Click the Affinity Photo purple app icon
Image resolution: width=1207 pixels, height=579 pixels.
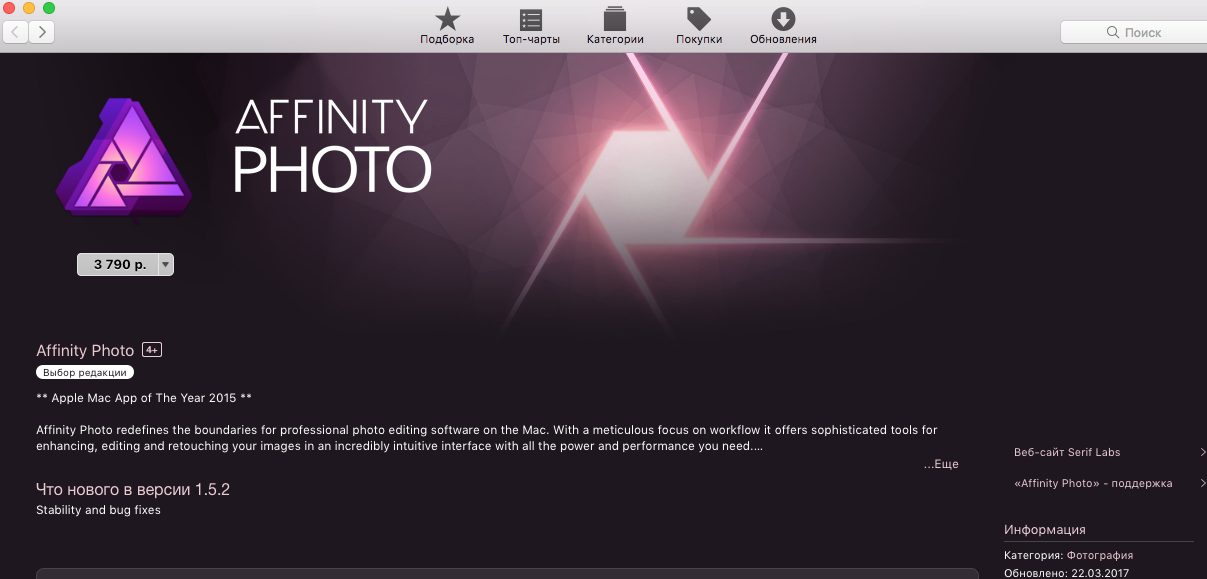pos(124,158)
